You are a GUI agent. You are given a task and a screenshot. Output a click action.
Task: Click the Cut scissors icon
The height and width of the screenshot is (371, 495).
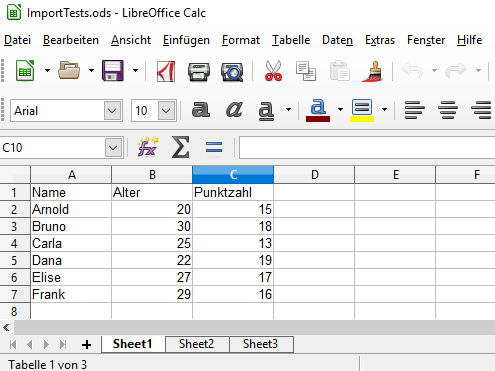click(273, 71)
